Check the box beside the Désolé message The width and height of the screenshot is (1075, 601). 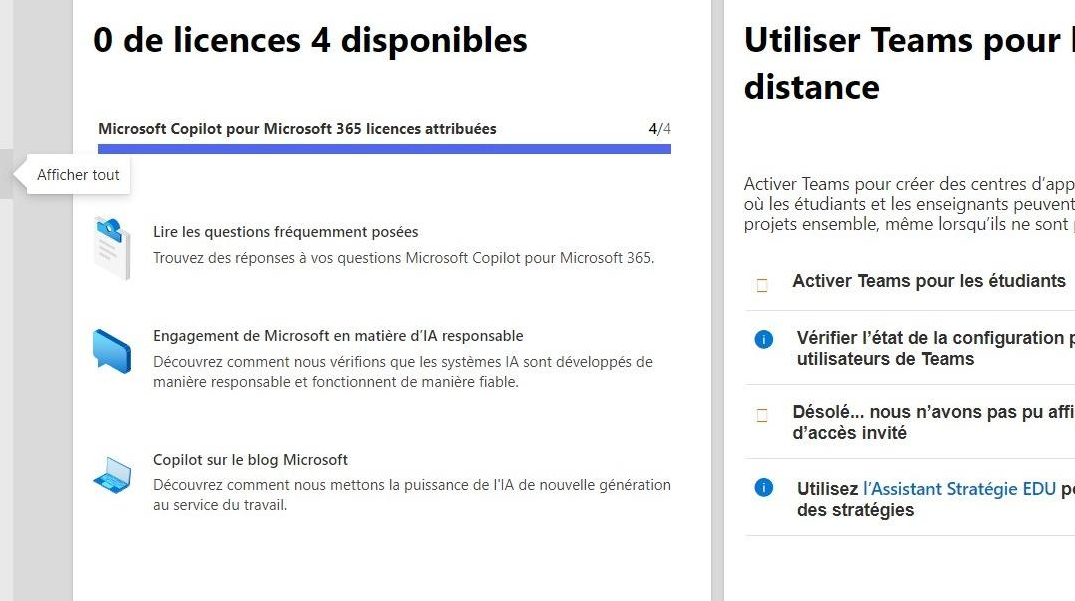click(x=762, y=415)
